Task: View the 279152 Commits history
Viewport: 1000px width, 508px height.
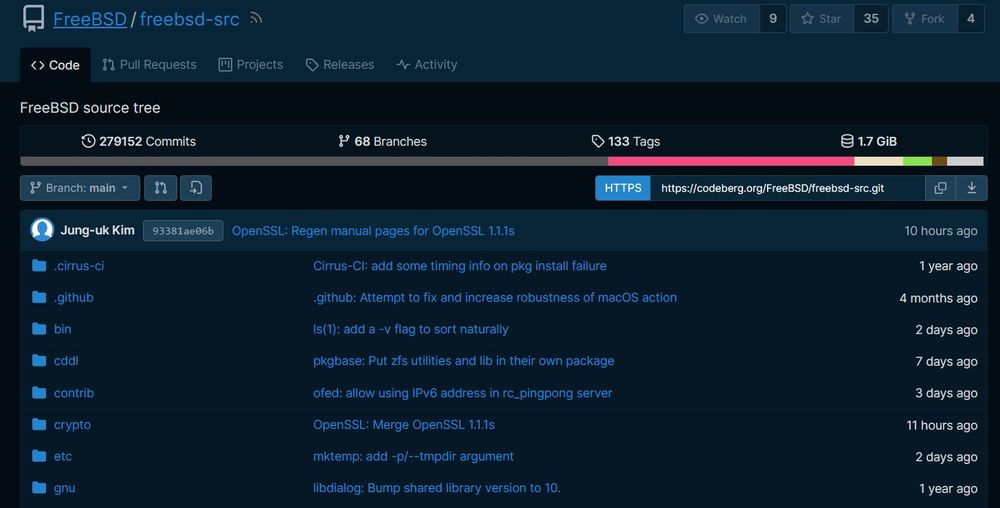Action: coord(139,142)
